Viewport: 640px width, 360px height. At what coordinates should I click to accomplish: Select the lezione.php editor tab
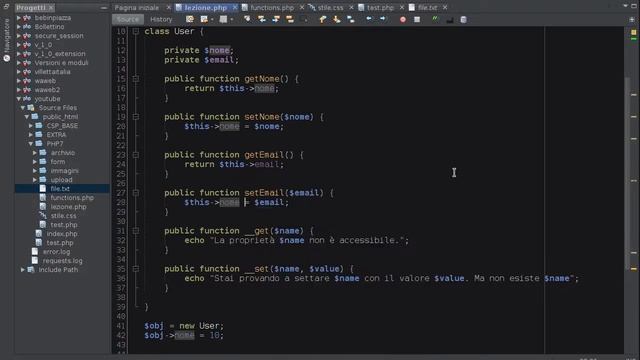click(x=205, y=7)
